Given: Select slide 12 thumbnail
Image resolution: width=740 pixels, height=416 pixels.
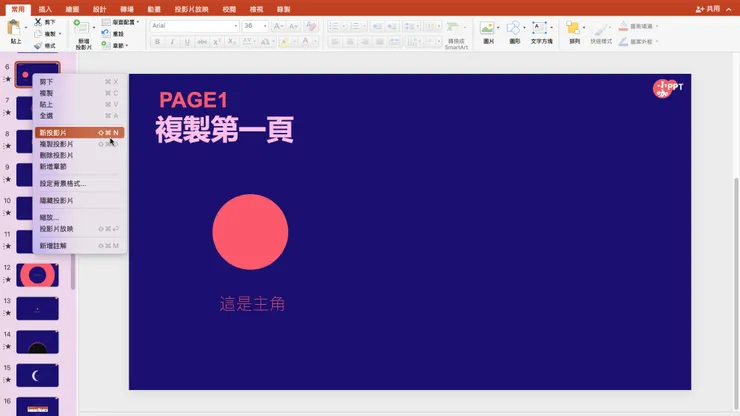Looking at the screenshot, I should [x=37, y=275].
